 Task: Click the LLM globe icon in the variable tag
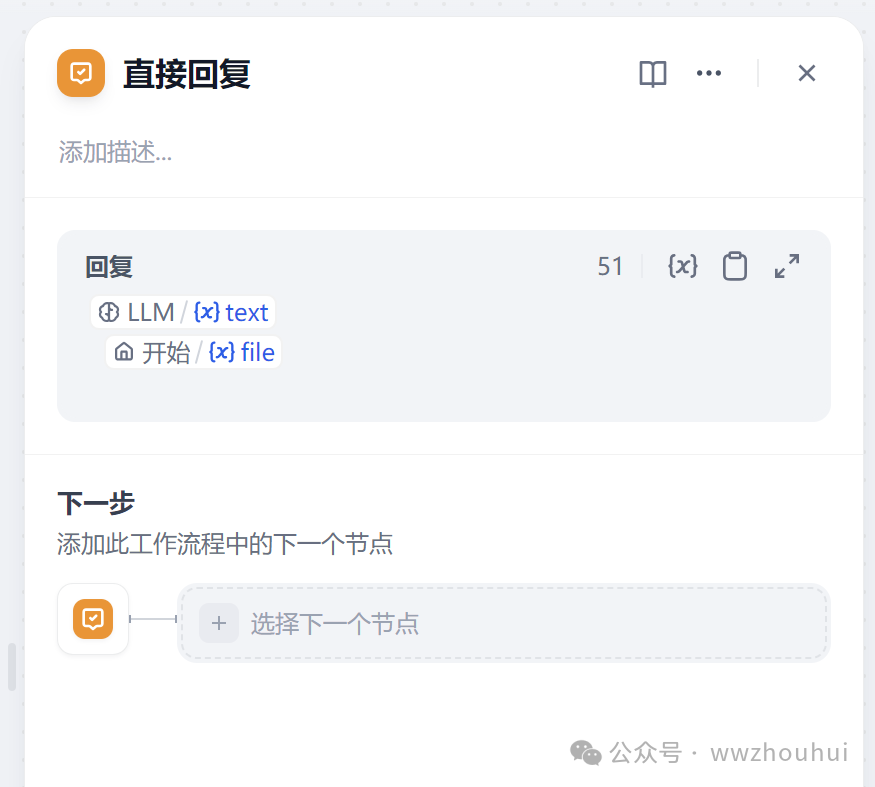coord(108,312)
